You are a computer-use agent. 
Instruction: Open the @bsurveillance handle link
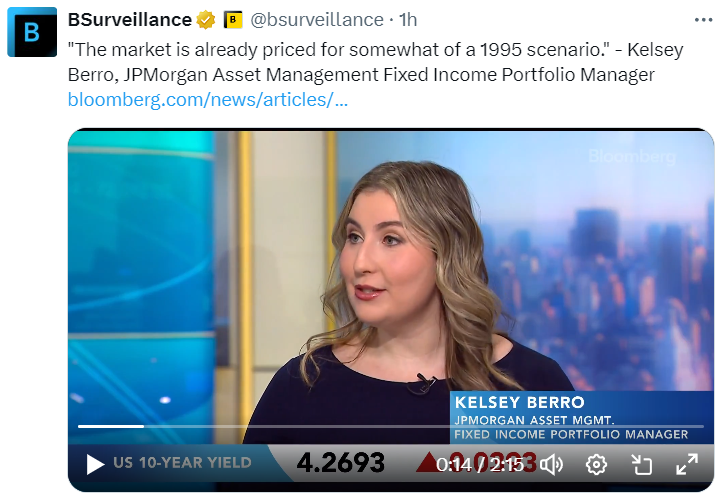point(316,20)
